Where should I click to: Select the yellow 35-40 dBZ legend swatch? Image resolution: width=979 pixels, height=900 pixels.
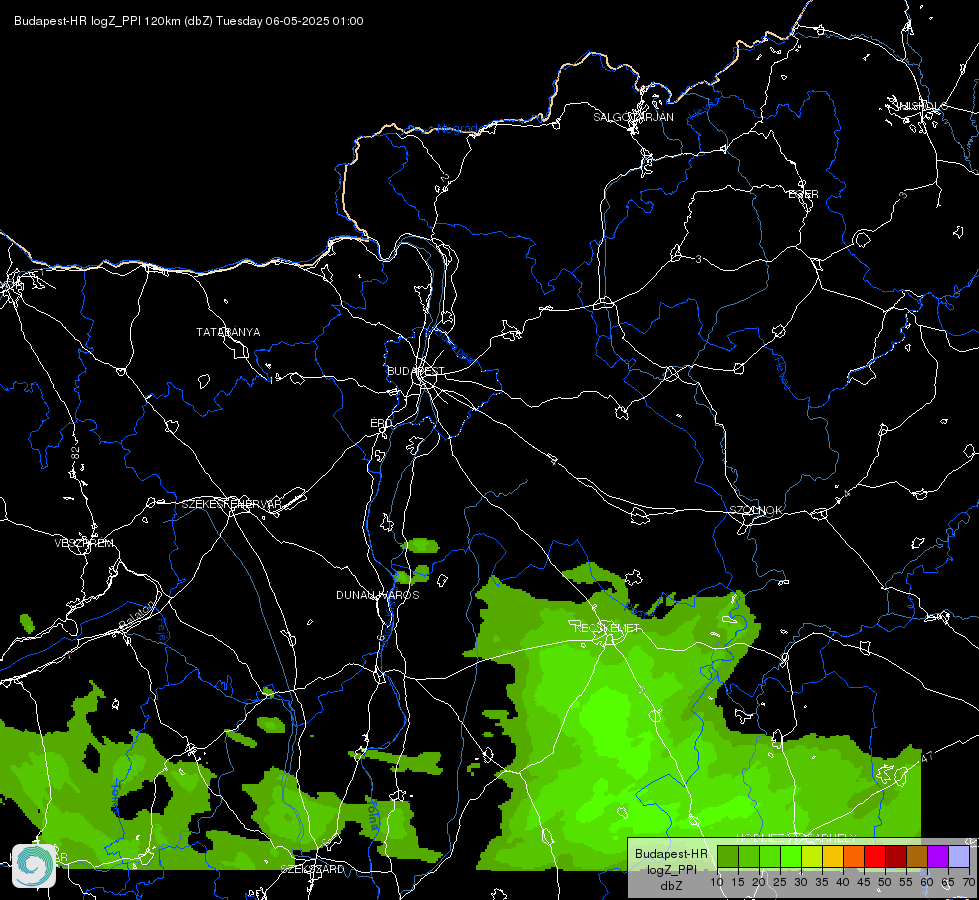(x=833, y=857)
